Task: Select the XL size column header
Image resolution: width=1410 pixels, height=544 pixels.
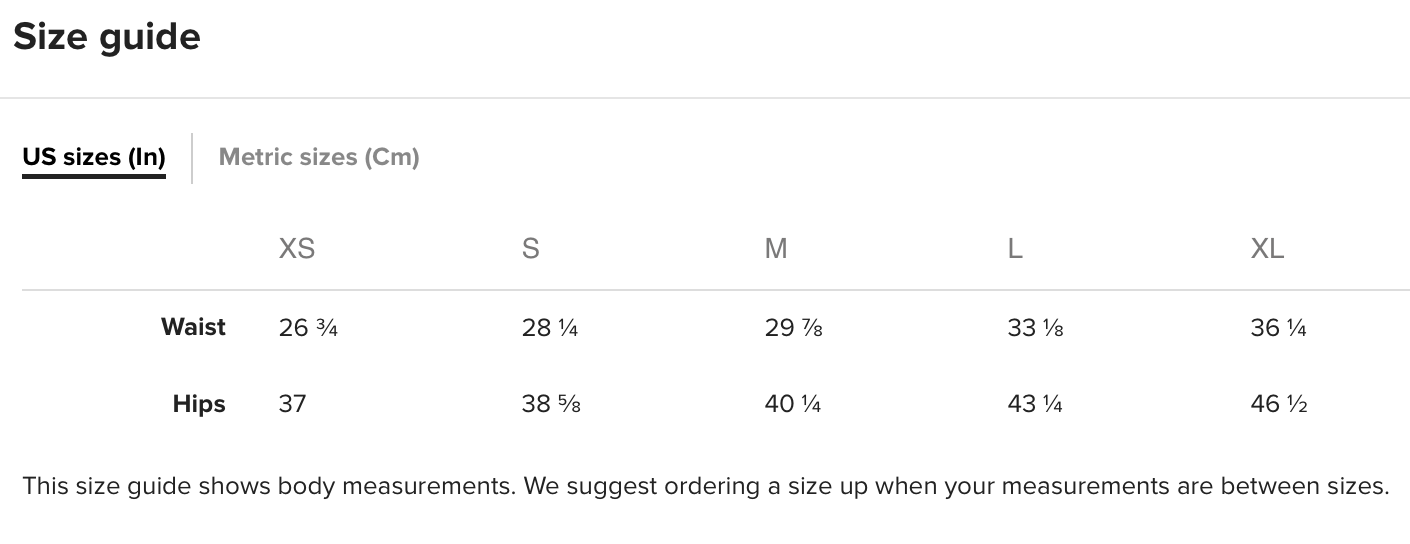Action: tap(1267, 249)
